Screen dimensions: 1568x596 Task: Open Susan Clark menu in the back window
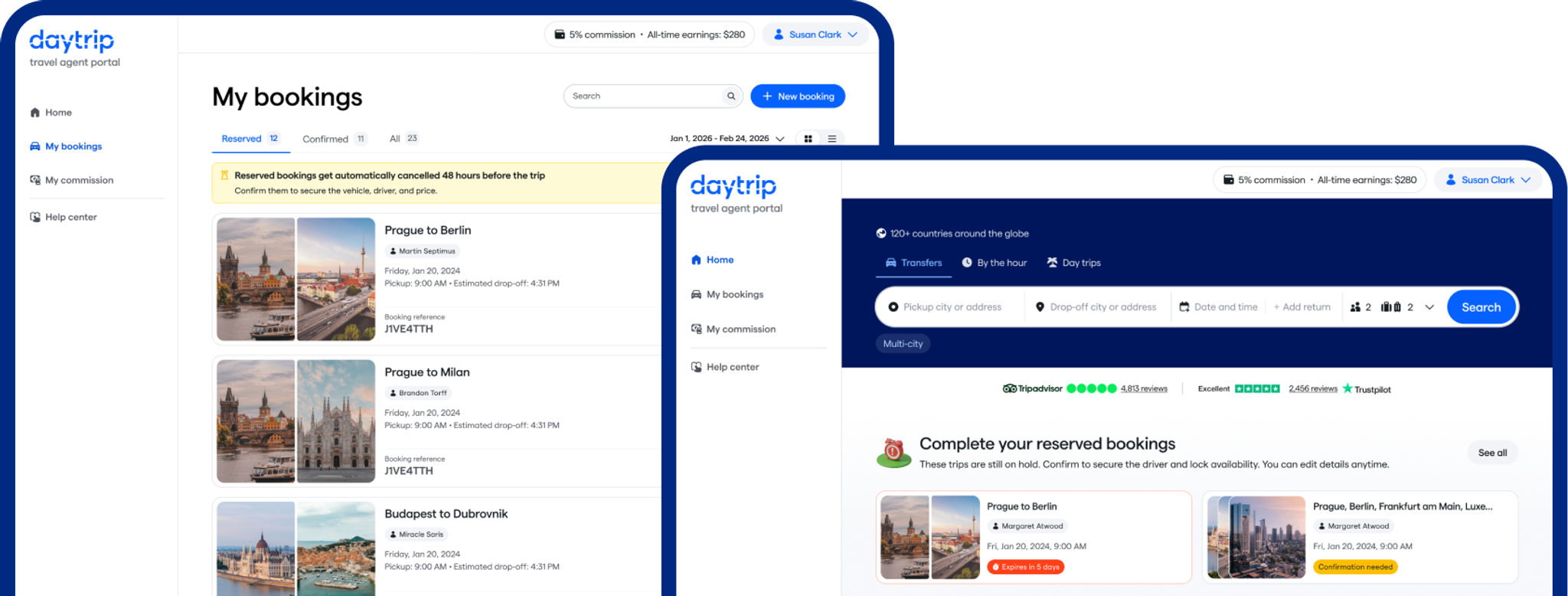(815, 34)
